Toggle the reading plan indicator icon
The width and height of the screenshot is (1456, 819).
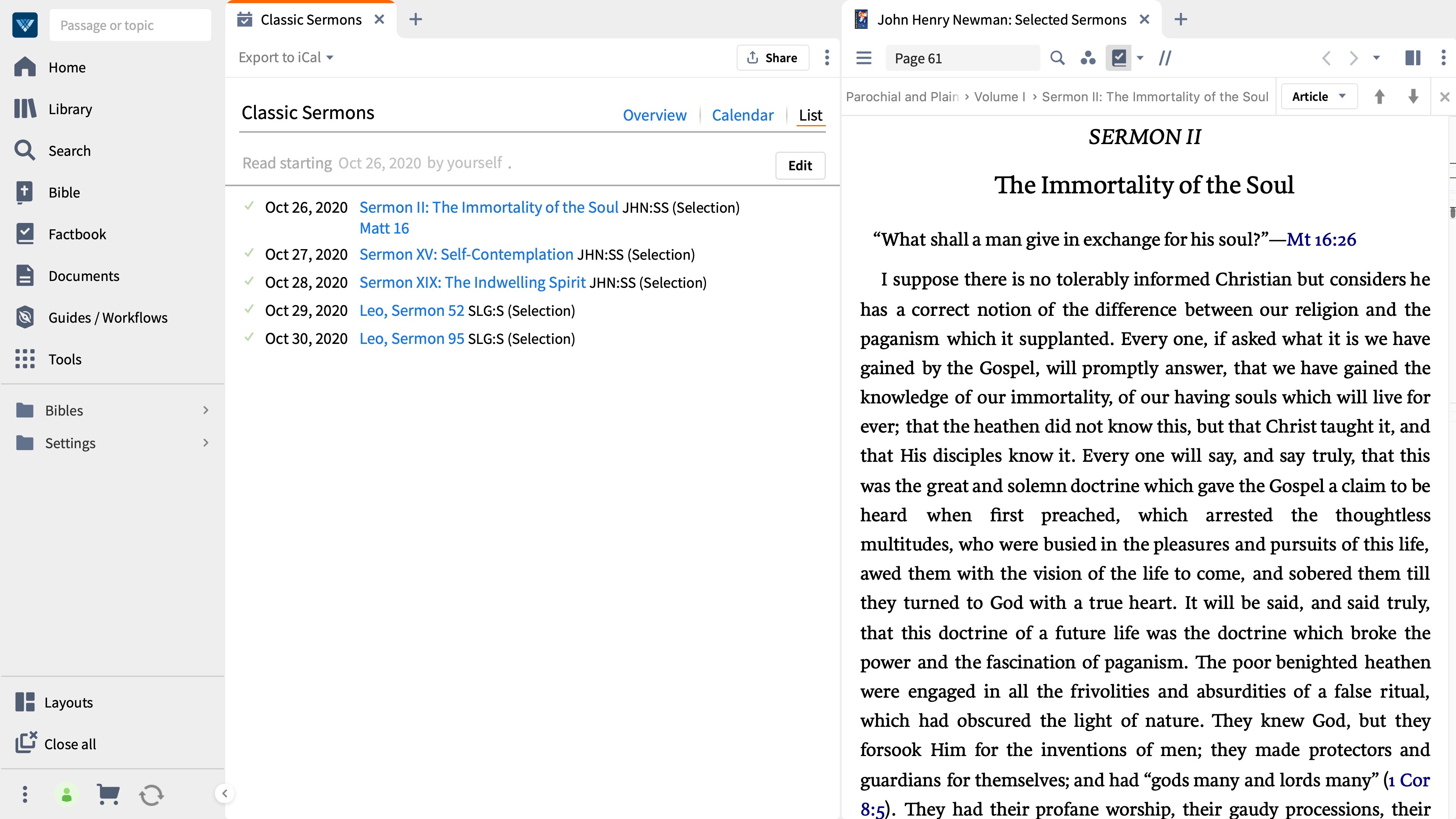pos(1119,58)
